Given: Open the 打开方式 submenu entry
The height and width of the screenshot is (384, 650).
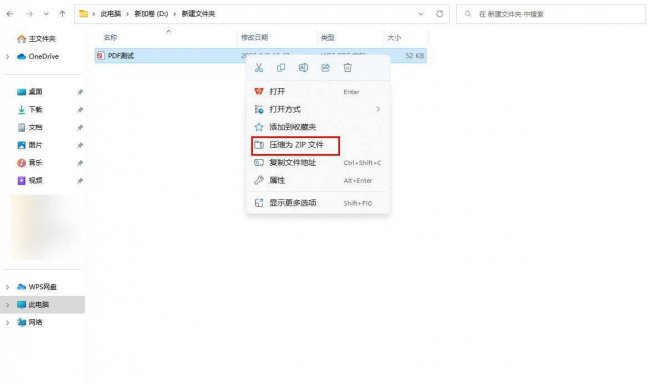Looking at the screenshot, I should coord(318,109).
